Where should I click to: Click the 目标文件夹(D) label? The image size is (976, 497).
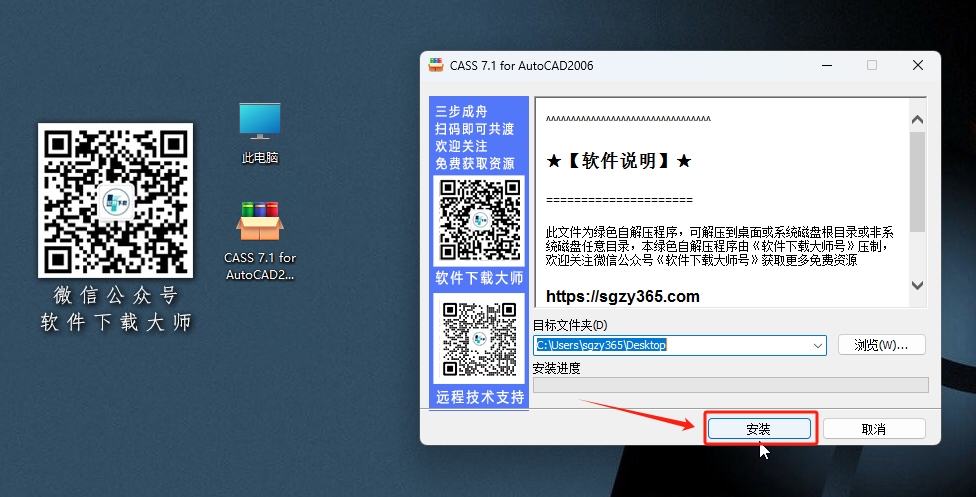570,325
